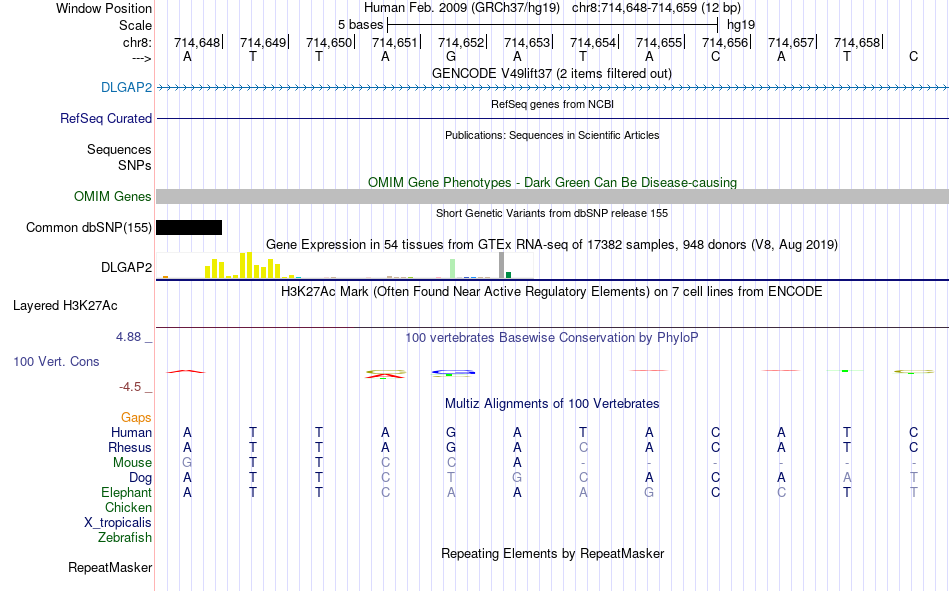Click 'Multiz Alignments of 100 Vertebrates' title
Image resolution: width=950 pixels, height=591 pixels.
[552, 404]
